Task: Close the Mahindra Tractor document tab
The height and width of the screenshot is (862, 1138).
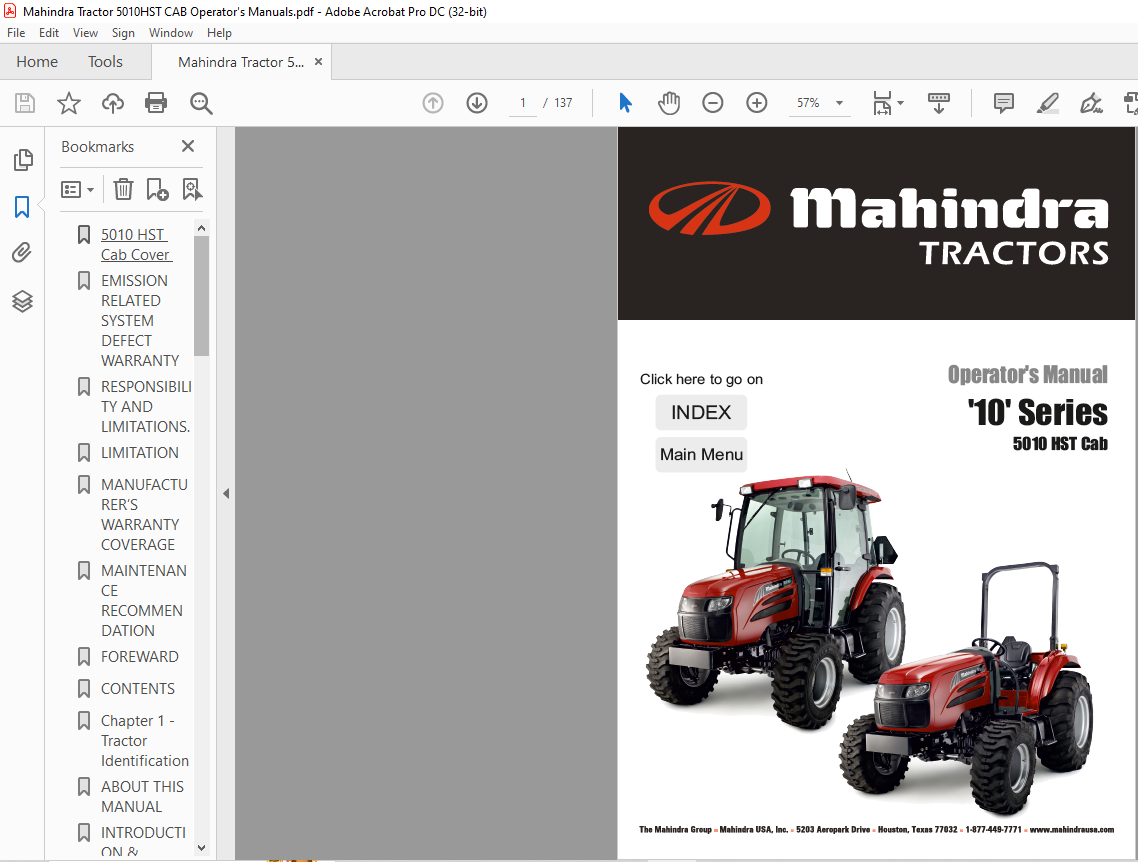Action: click(318, 62)
